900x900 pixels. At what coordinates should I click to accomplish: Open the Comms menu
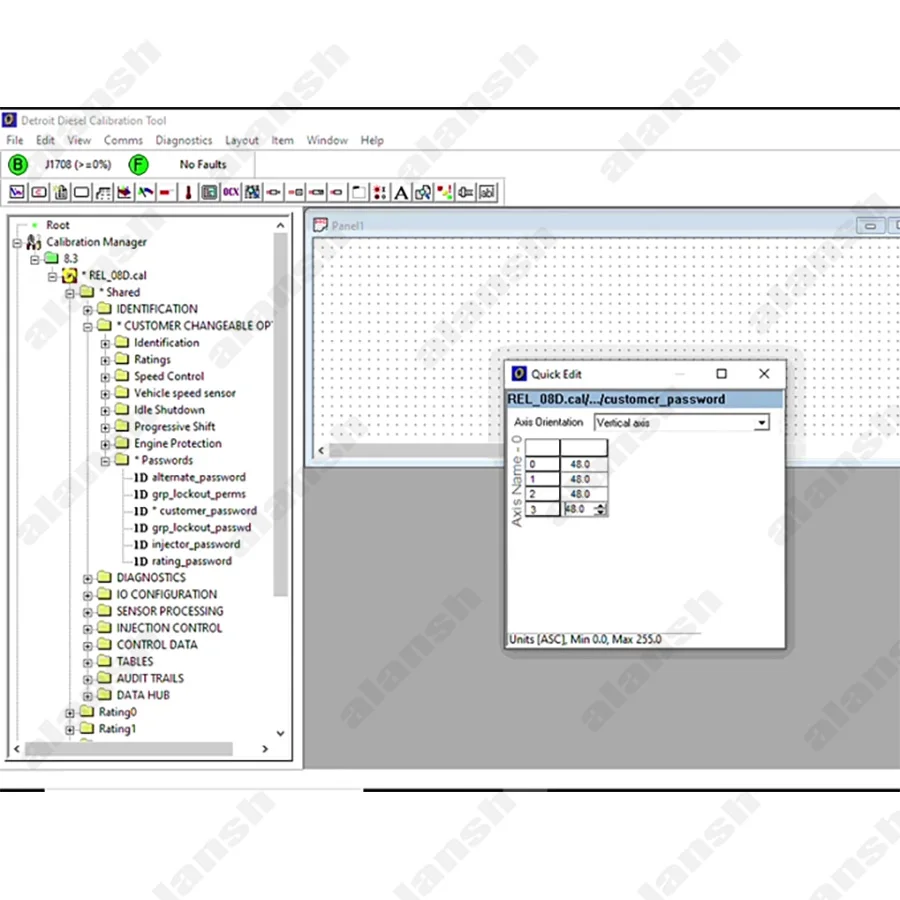(x=123, y=141)
